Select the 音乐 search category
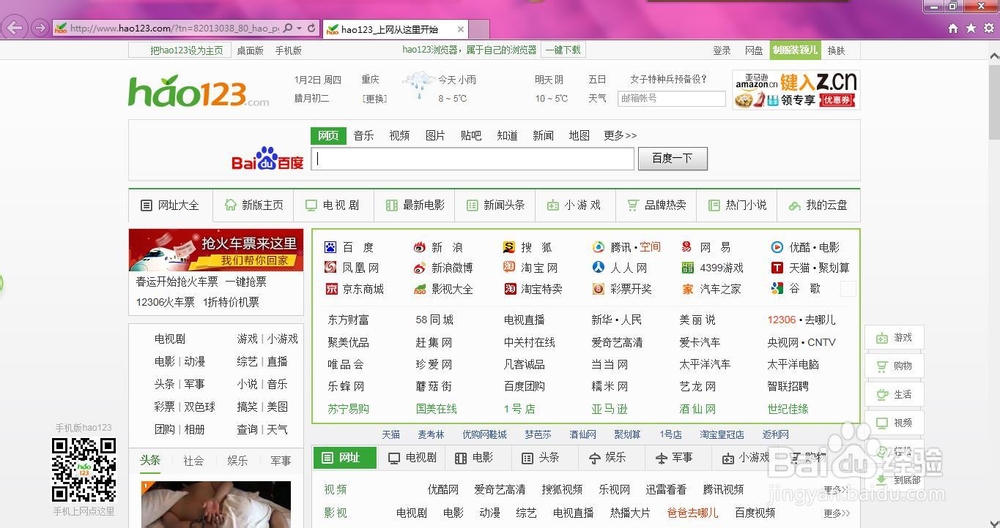This screenshot has width=1000, height=528. click(x=364, y=136)
